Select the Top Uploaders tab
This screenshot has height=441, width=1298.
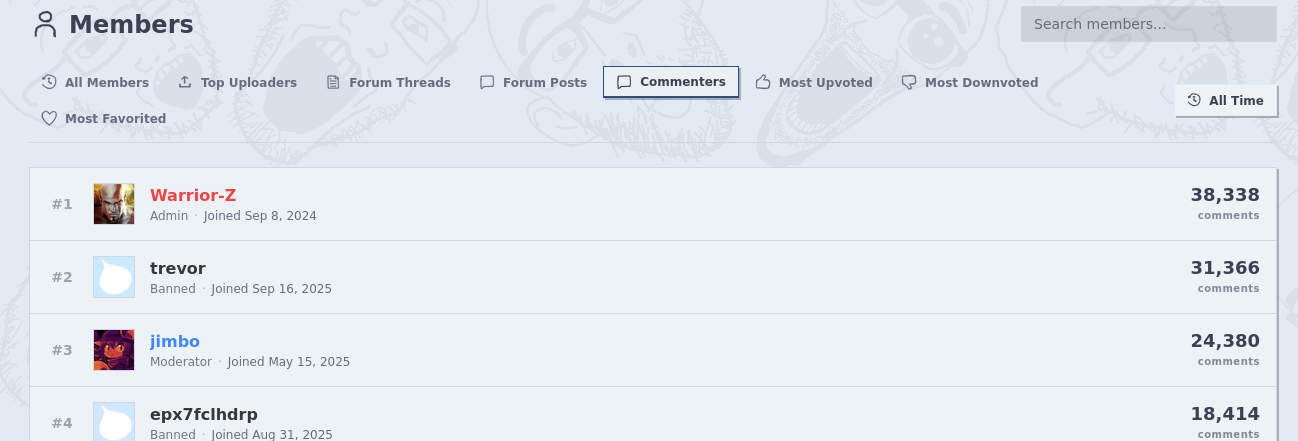[x=248, y=82]
